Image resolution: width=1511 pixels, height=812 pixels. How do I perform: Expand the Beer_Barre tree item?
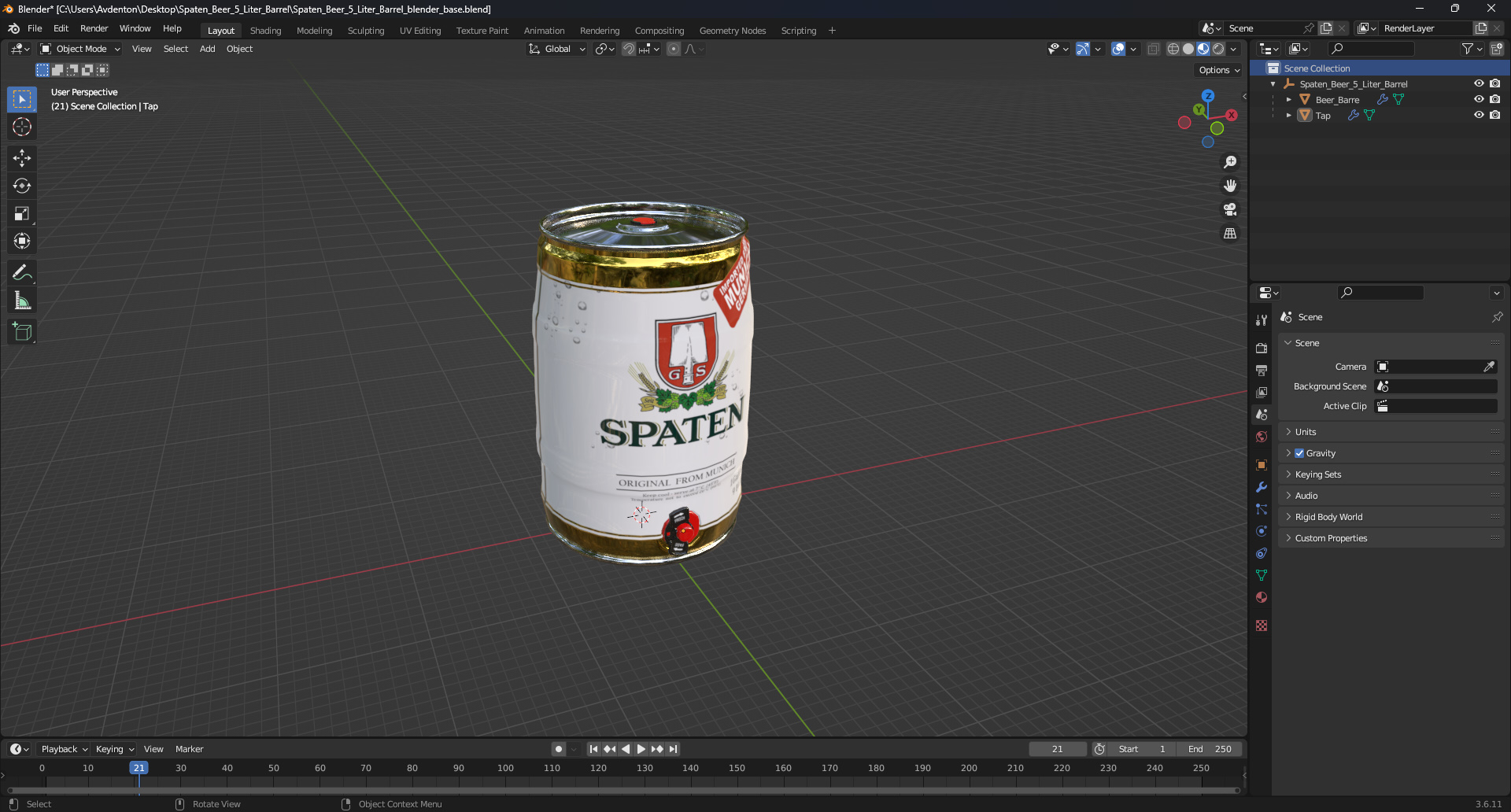[x=1288, y=99]
